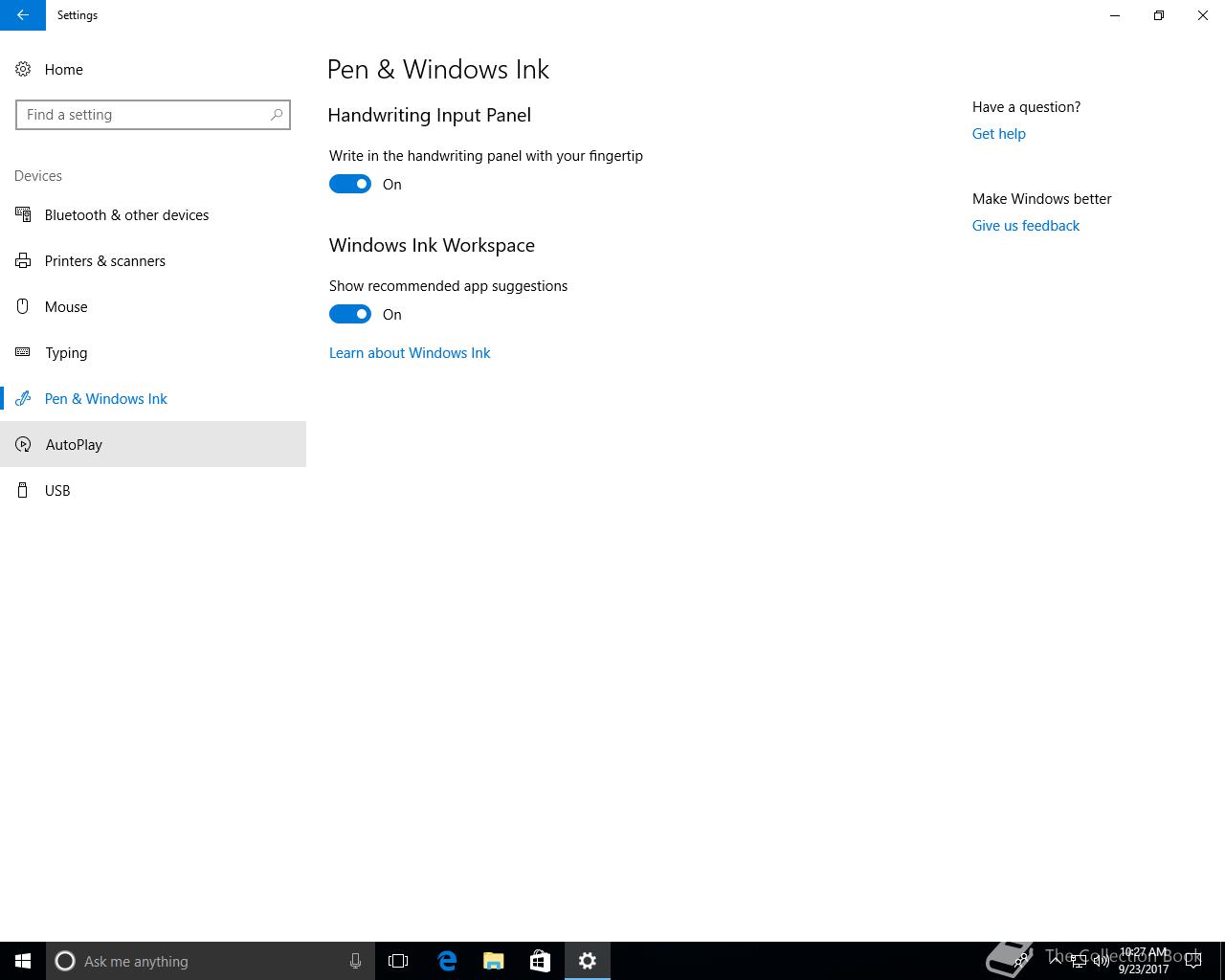1225x980 pixels.
Task: Open Action Center notifications icon
Action: click(x=1193, y=961)
